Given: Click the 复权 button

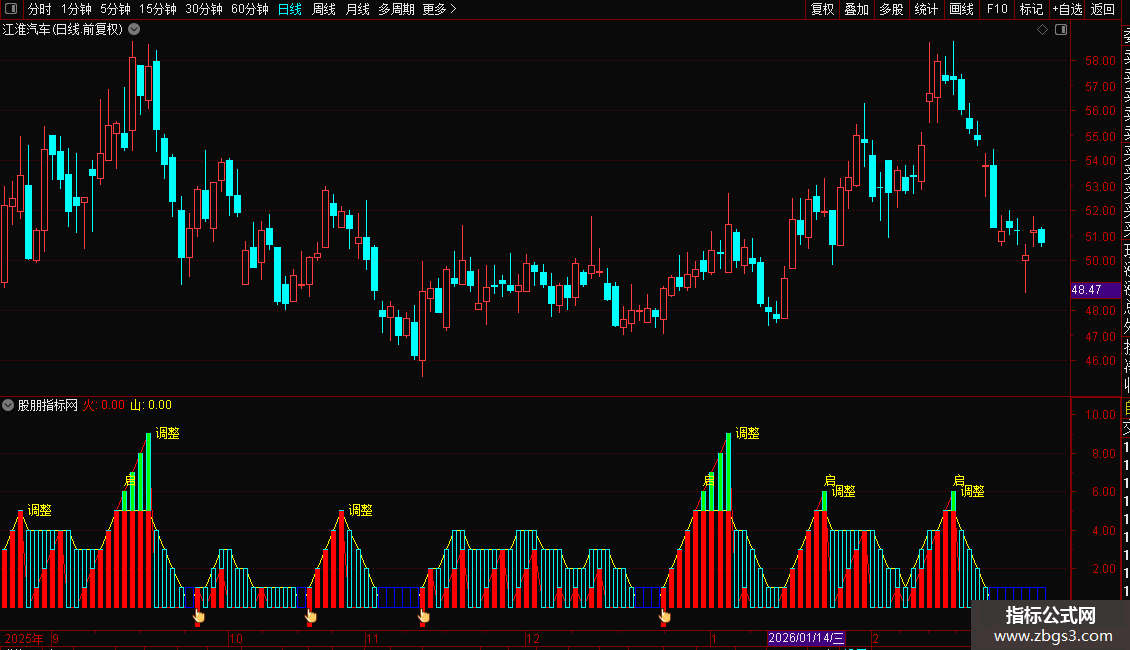Looking at the screenshot, I should pos(822,9).
